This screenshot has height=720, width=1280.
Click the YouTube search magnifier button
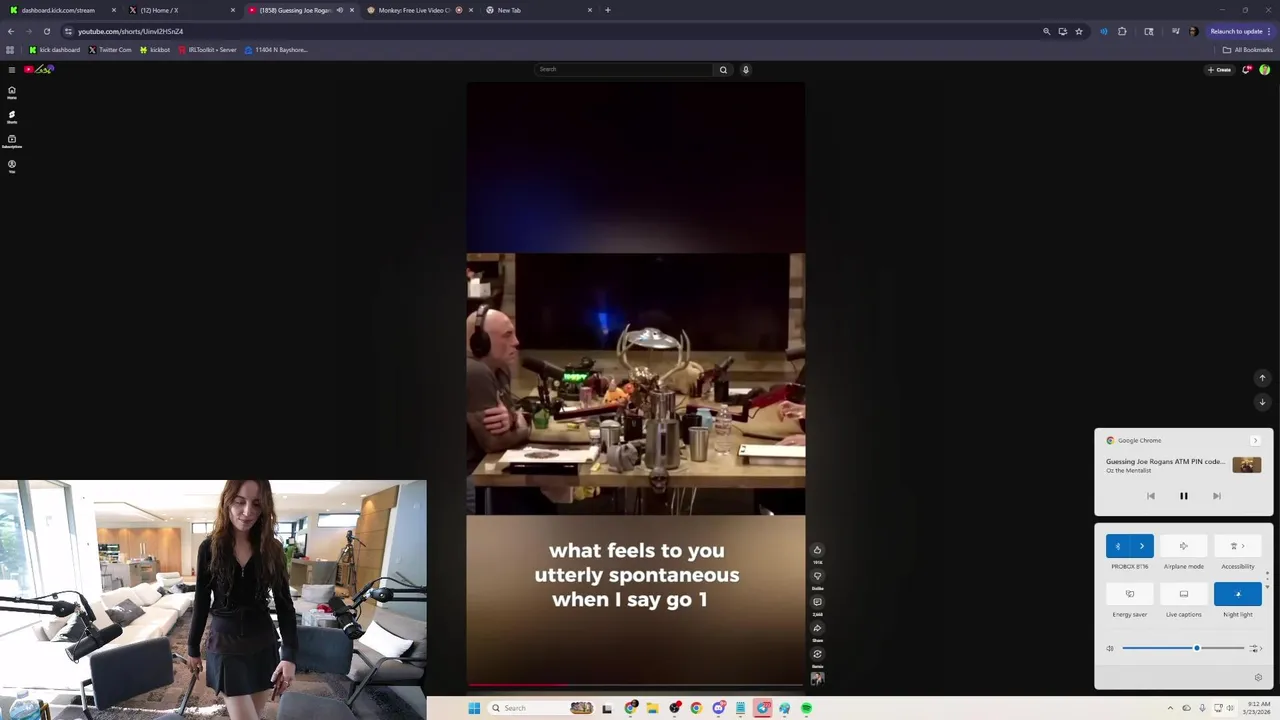tap(723, 69)
